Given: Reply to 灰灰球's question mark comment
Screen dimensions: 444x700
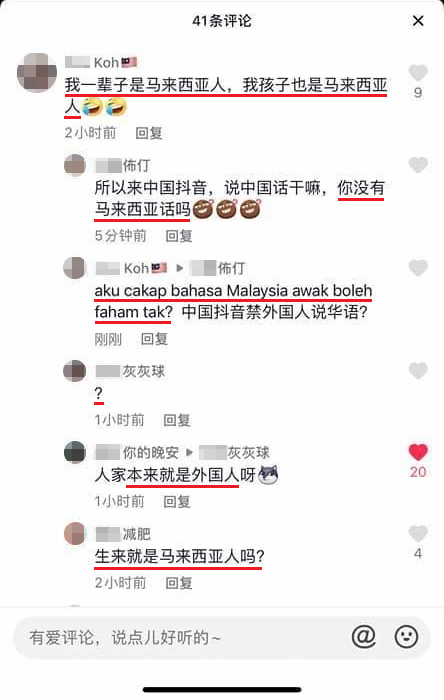Looking at the screenshot, I should pyautogui.click(x=177, y=420).
